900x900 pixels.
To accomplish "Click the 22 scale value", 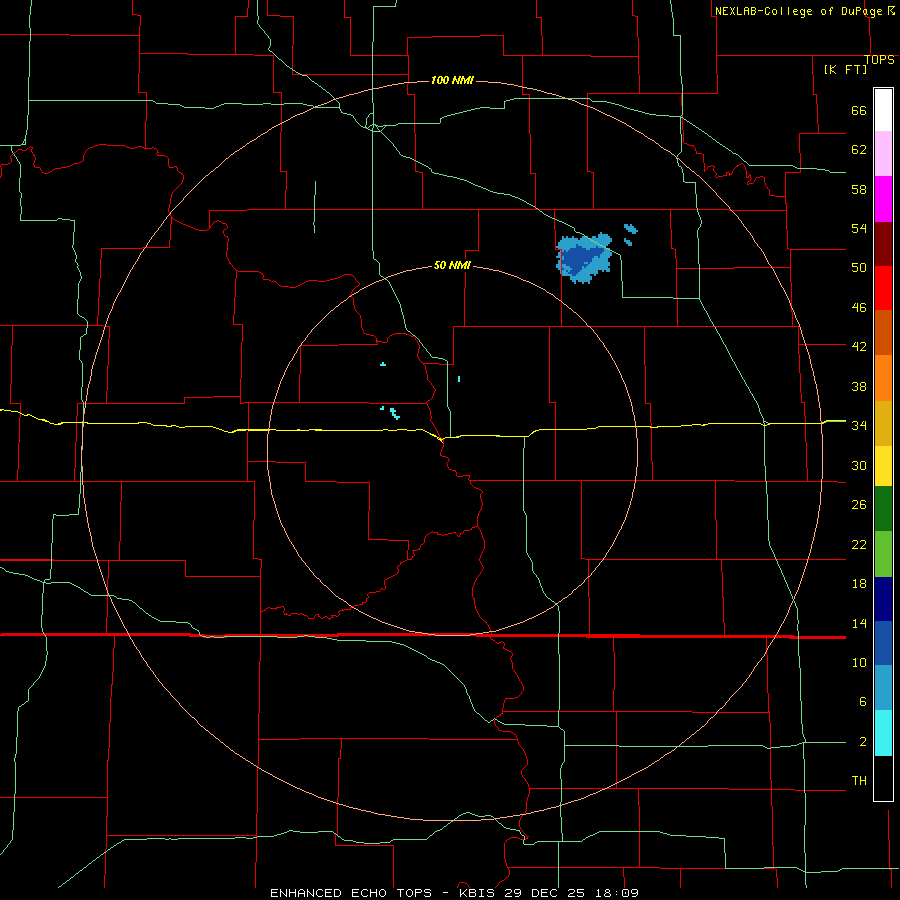I will click(x=859, y=544).
